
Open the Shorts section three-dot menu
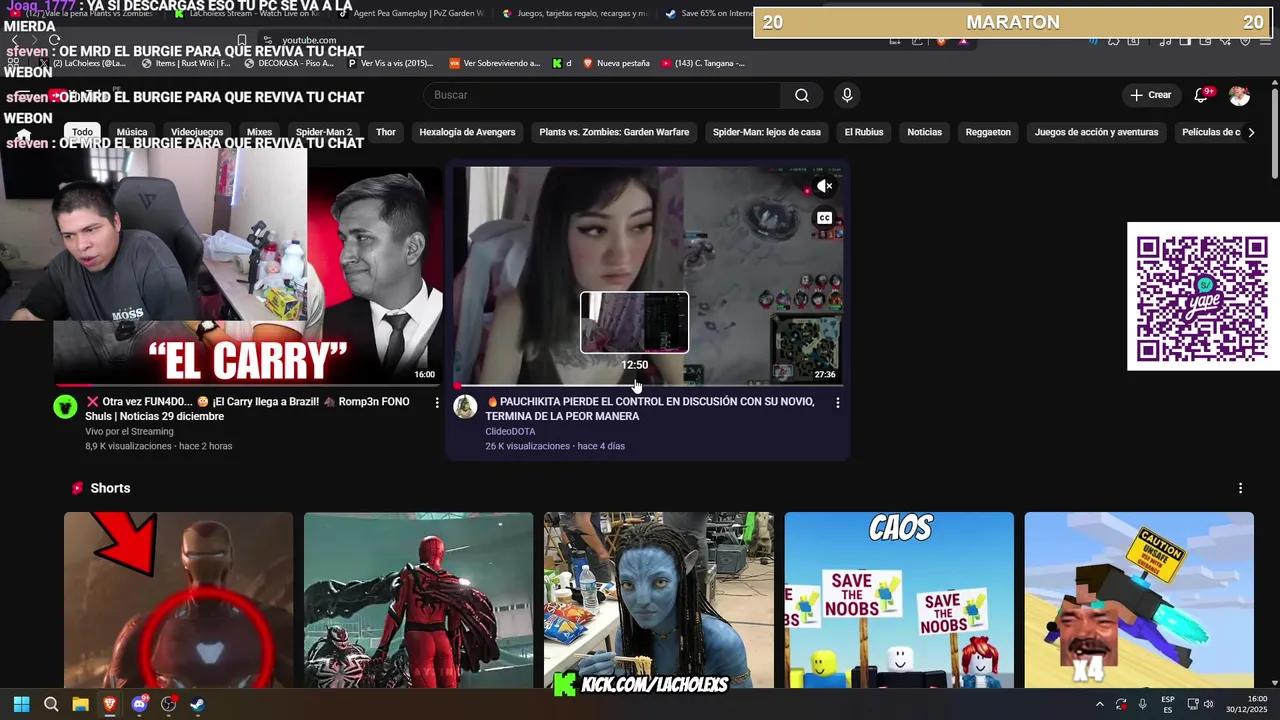(x=1240, y=488)
